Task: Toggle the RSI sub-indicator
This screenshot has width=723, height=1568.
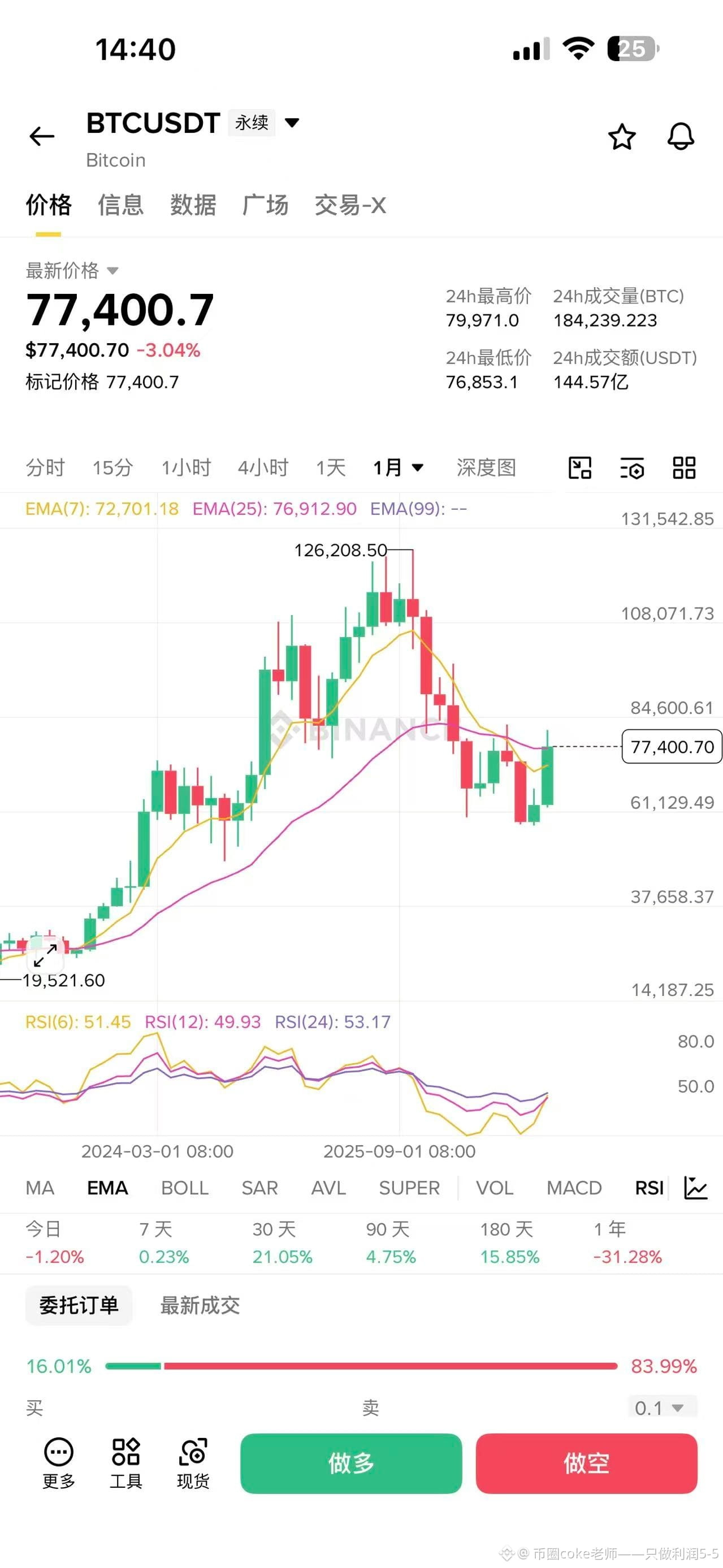Action: 650,1188
